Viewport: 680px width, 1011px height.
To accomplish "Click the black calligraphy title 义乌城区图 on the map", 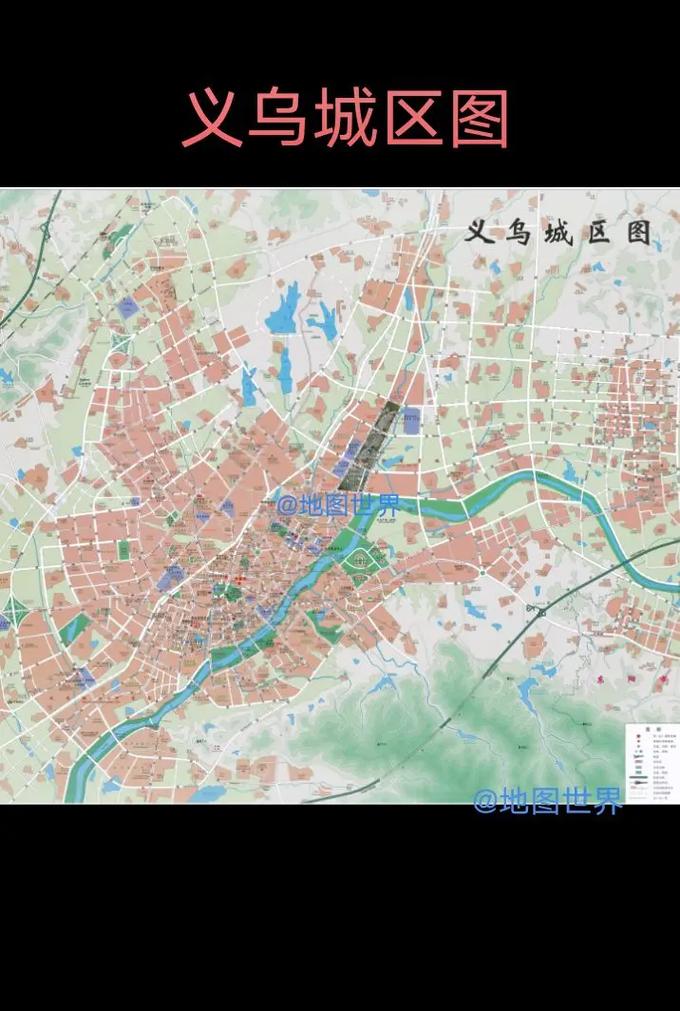I will [558, 232].
